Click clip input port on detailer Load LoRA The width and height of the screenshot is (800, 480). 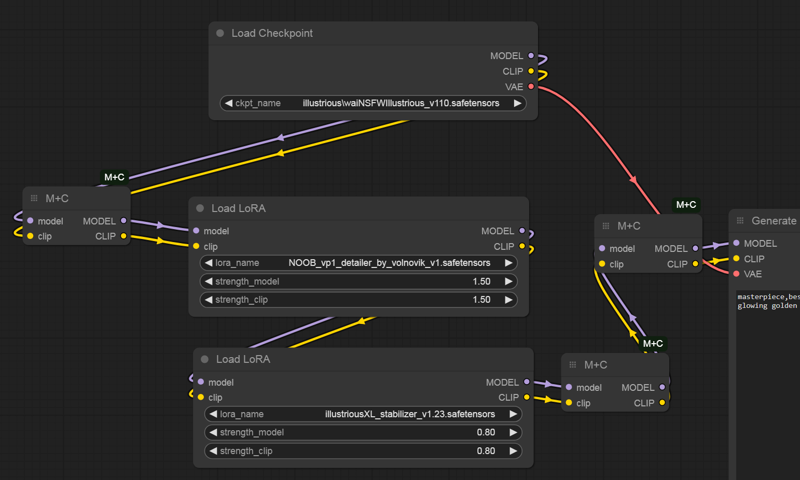point(196,246)
